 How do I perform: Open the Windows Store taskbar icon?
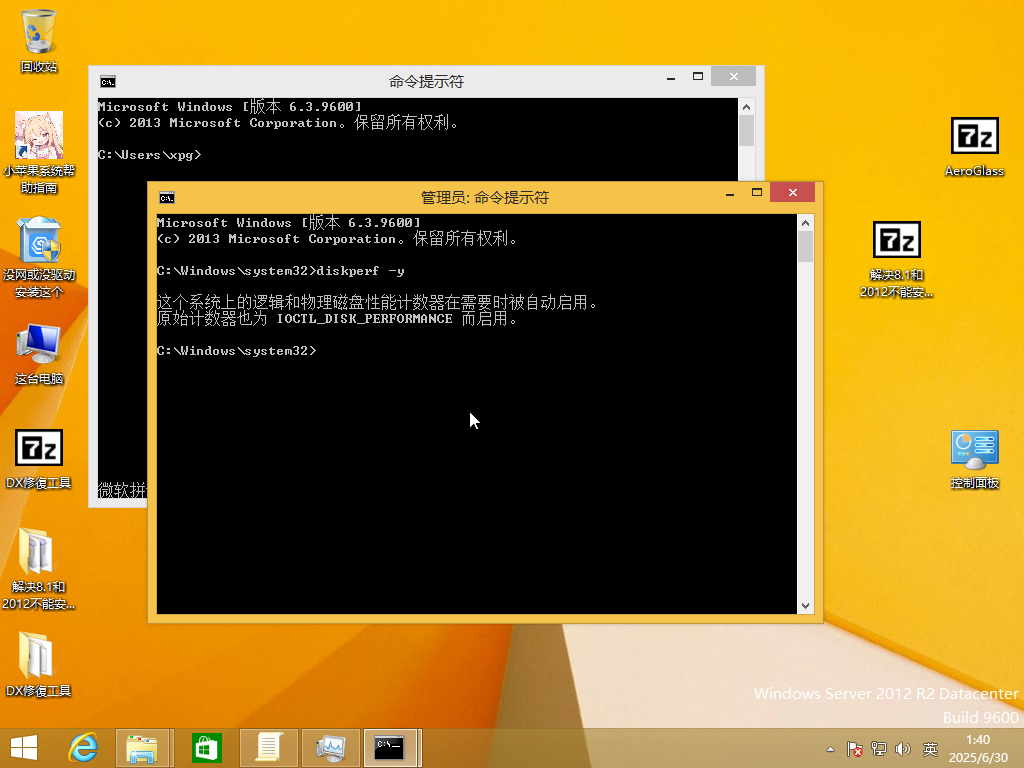pyautogui.click(x=206, y=748)
